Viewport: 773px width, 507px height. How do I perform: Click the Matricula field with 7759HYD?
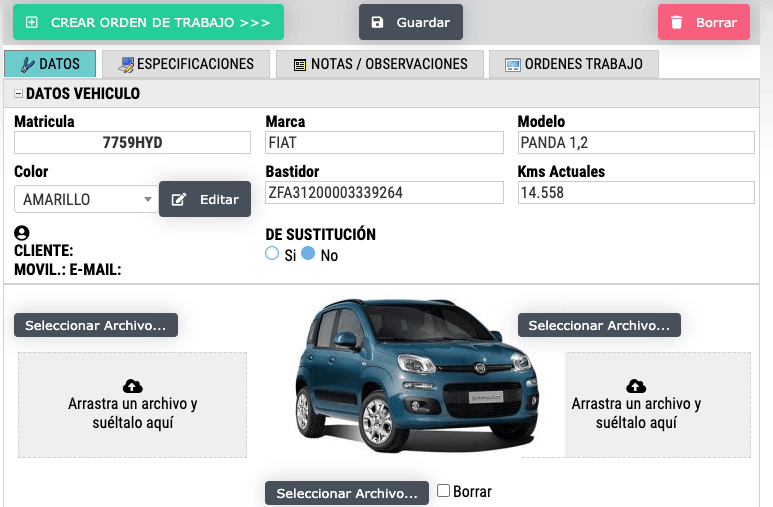point(132,143)
